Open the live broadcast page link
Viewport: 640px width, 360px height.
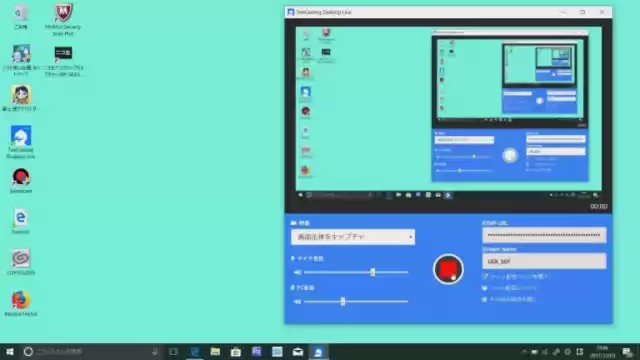pos(515,277)
